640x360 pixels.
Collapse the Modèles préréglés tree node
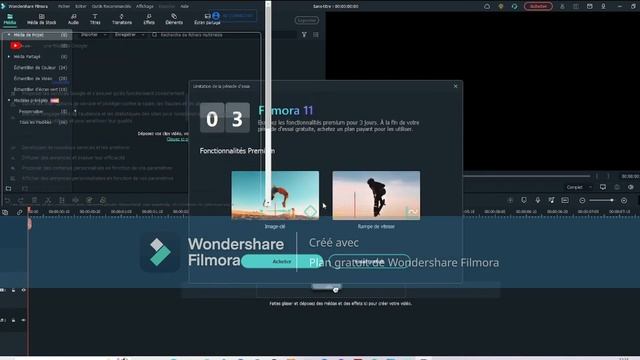click(9, 100)
